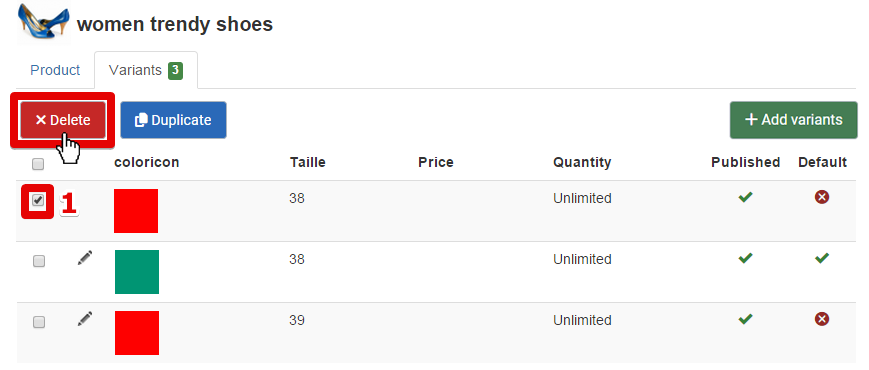Image resolution: width=869 pixels, height=370 pixels.
Task: Uncheck the first red variant checkbox
Action: point(38,201)
